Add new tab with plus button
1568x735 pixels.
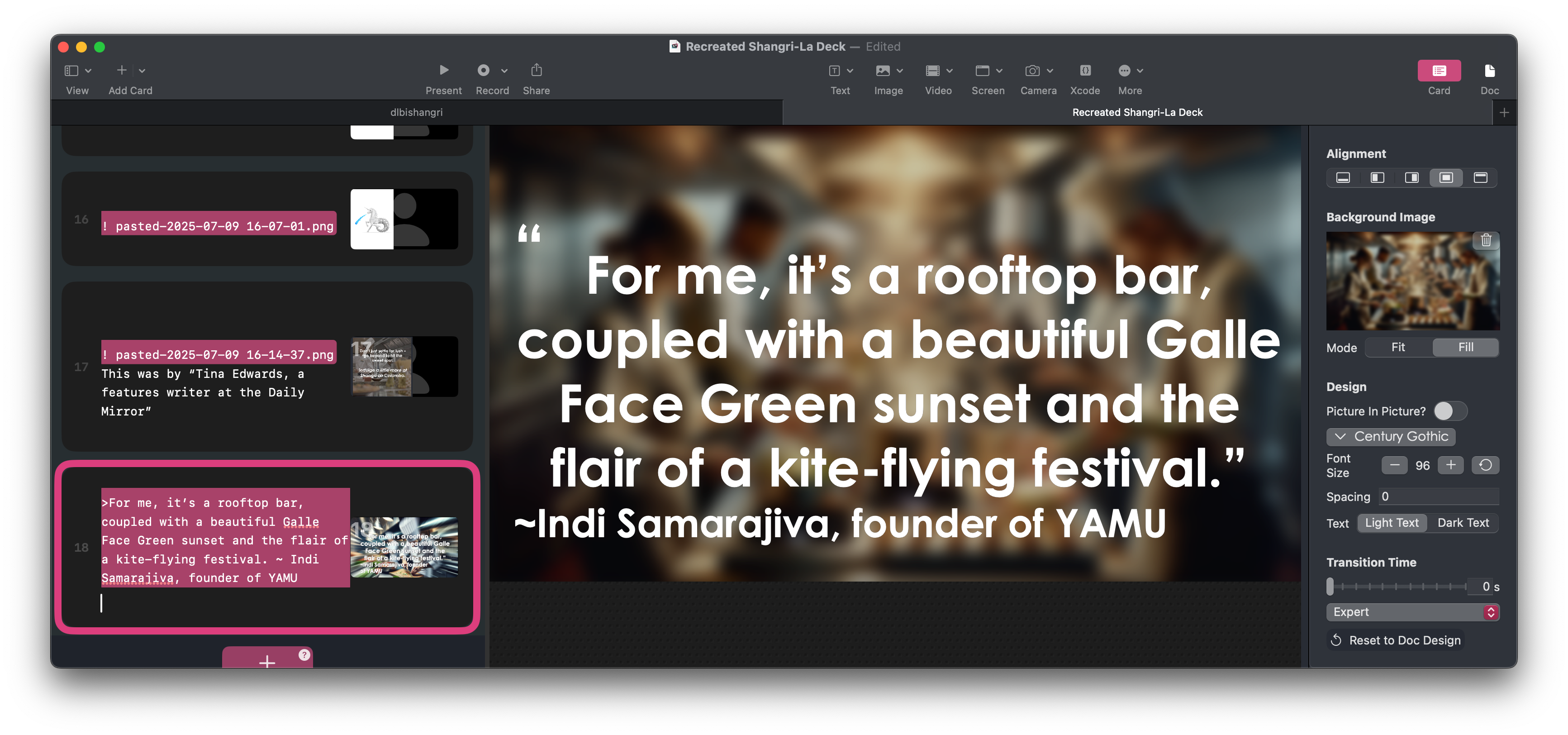[1504, 113]
